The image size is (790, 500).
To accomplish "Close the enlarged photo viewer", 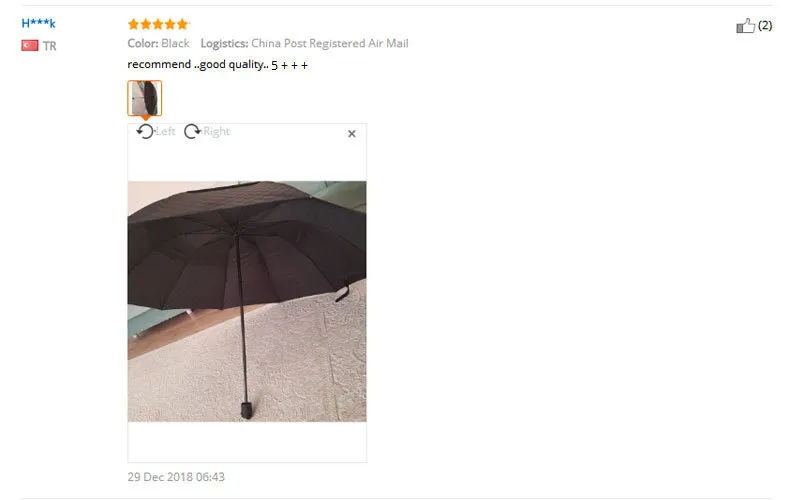I will click(352, 134).
